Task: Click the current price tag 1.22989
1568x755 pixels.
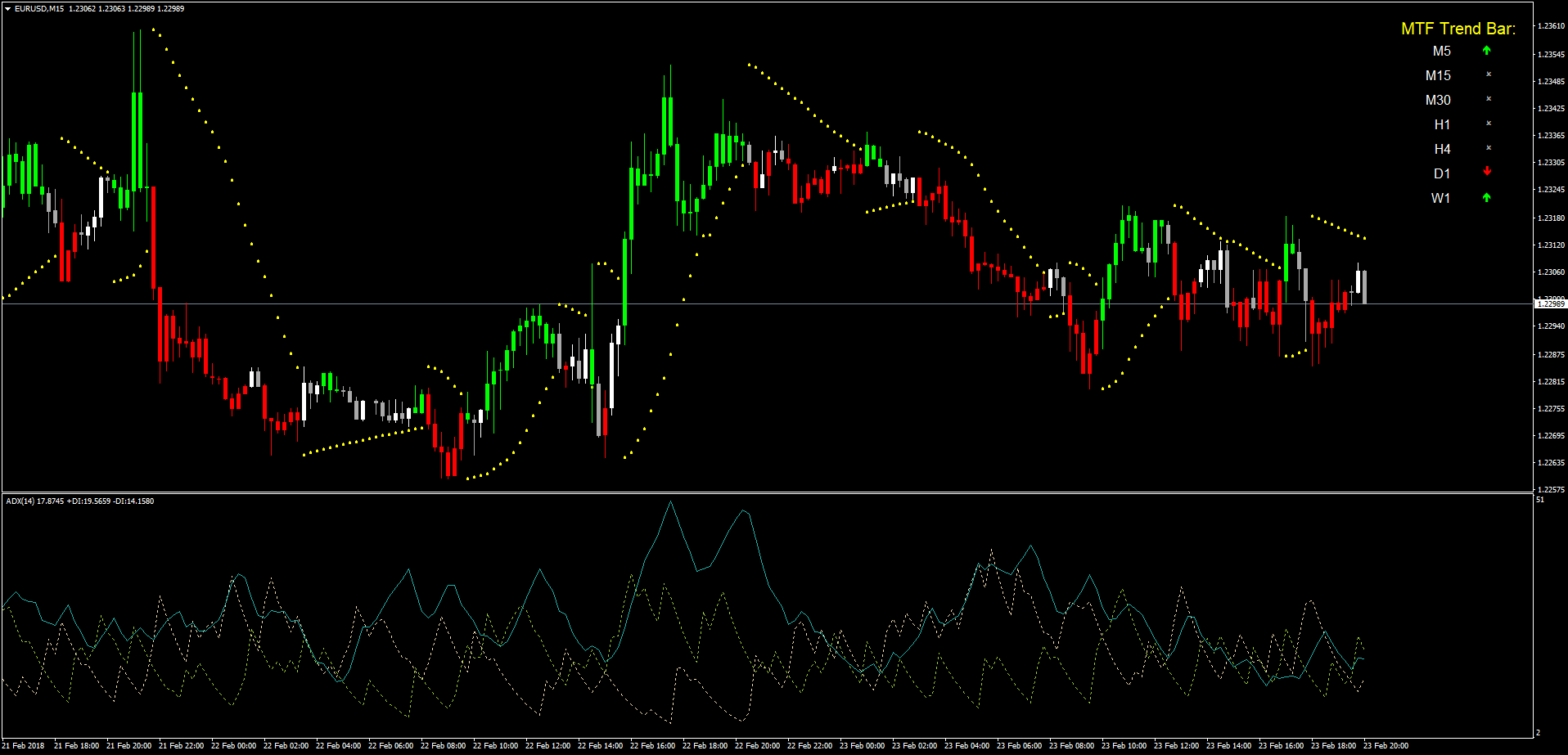Action: tap(1551, 304)
